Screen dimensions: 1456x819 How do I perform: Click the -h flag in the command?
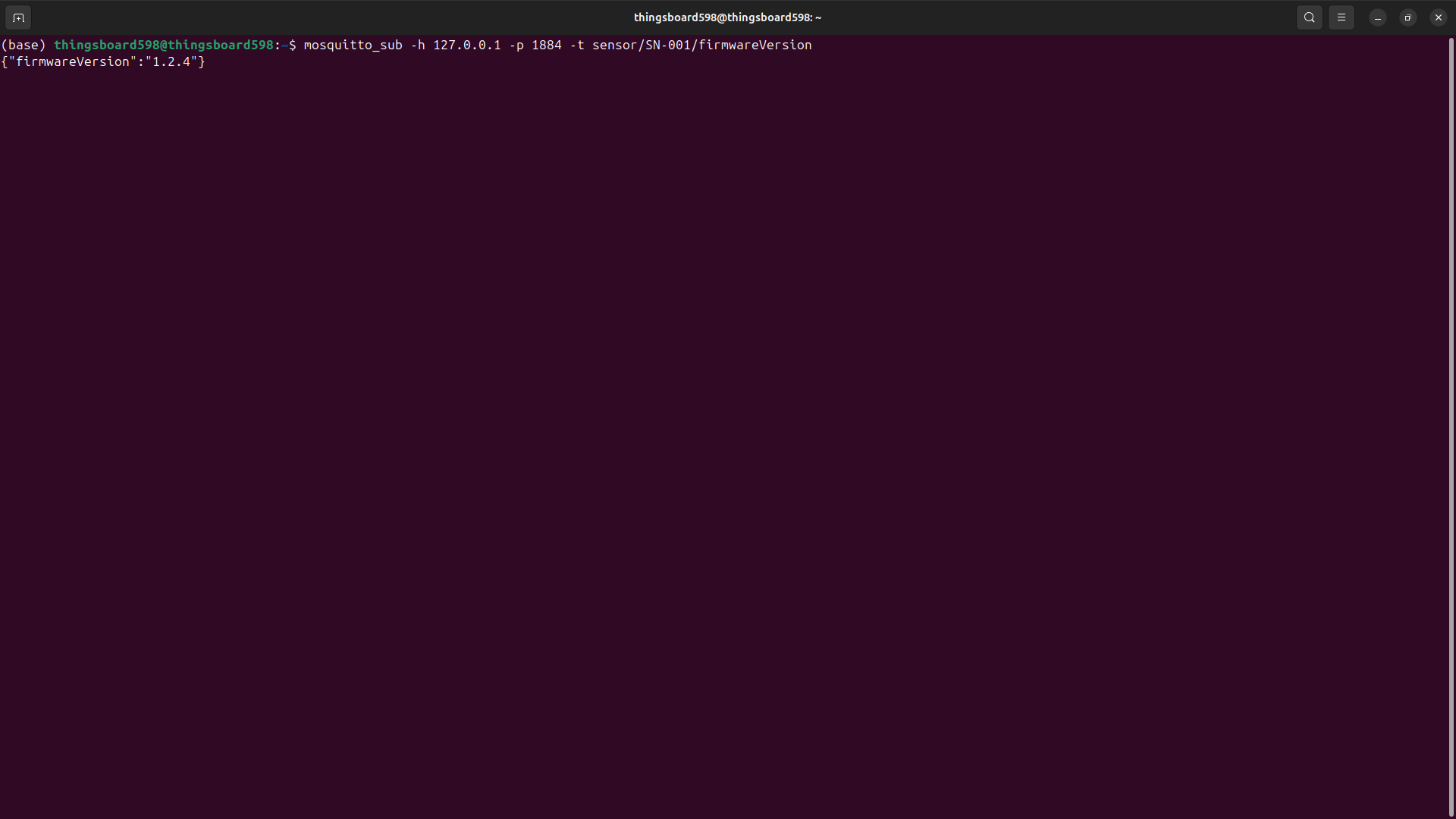(x=417, y=45)
